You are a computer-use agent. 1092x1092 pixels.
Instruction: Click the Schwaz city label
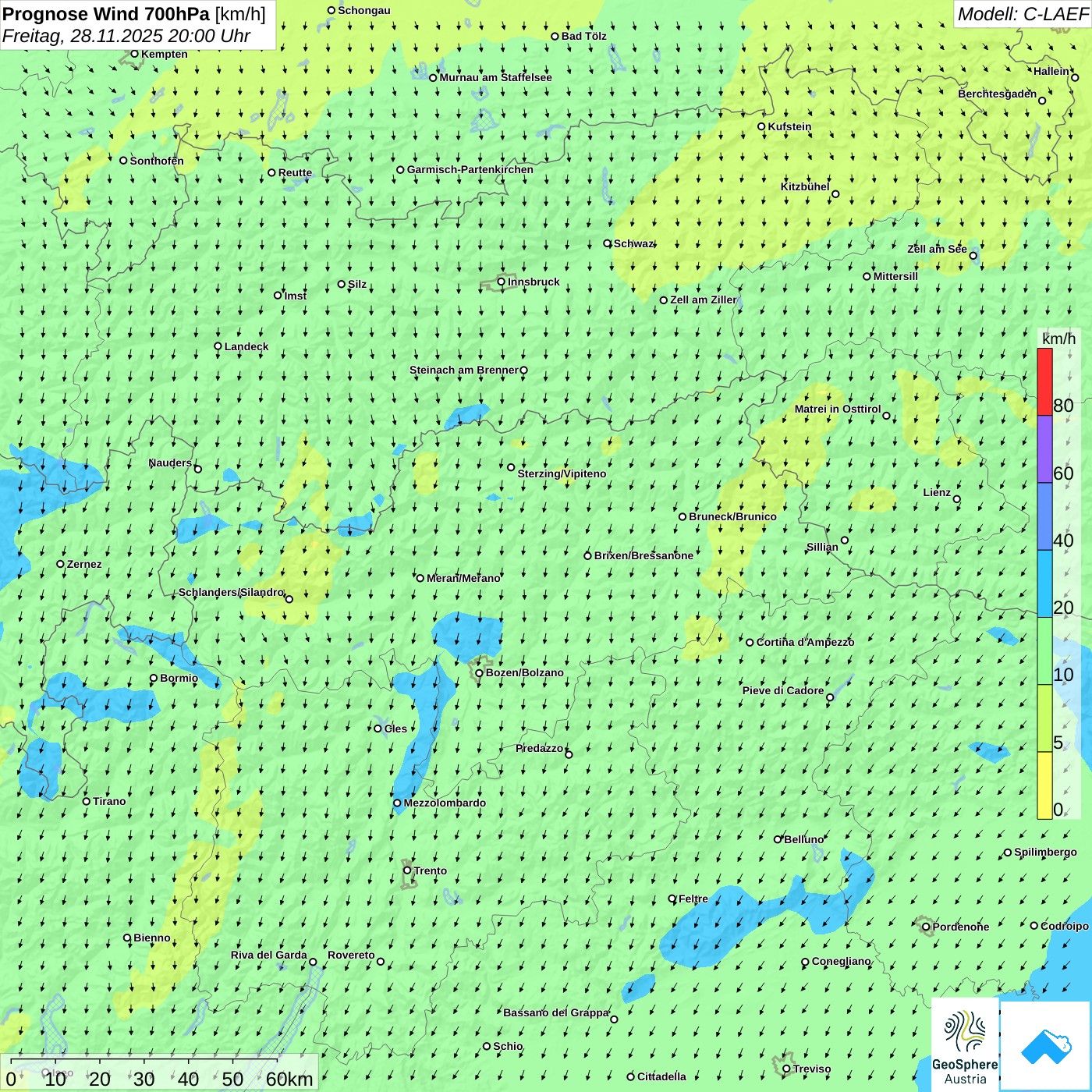633,243
